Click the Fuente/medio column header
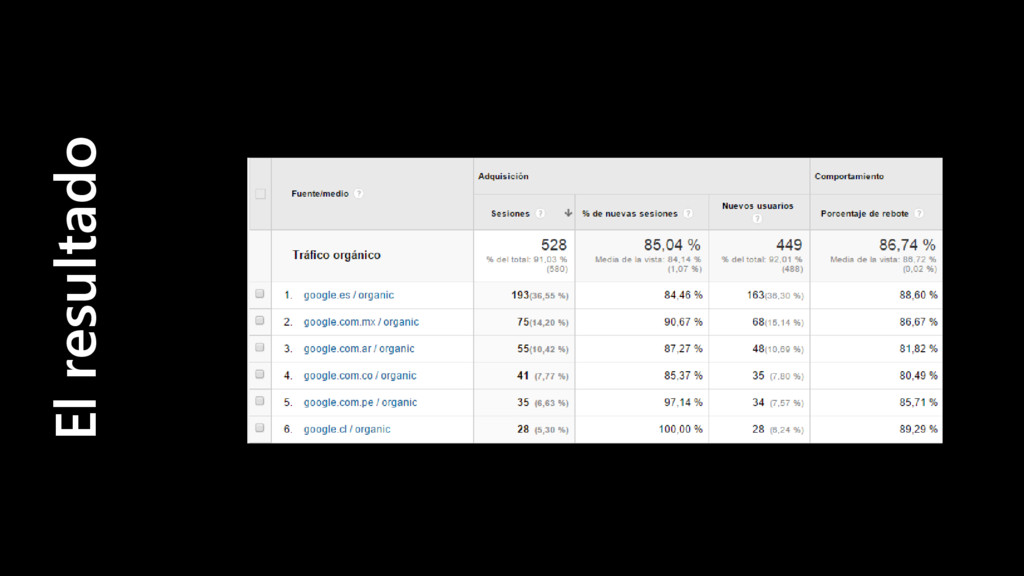This screenshot has height=576, width=1024. pos(319,193)
